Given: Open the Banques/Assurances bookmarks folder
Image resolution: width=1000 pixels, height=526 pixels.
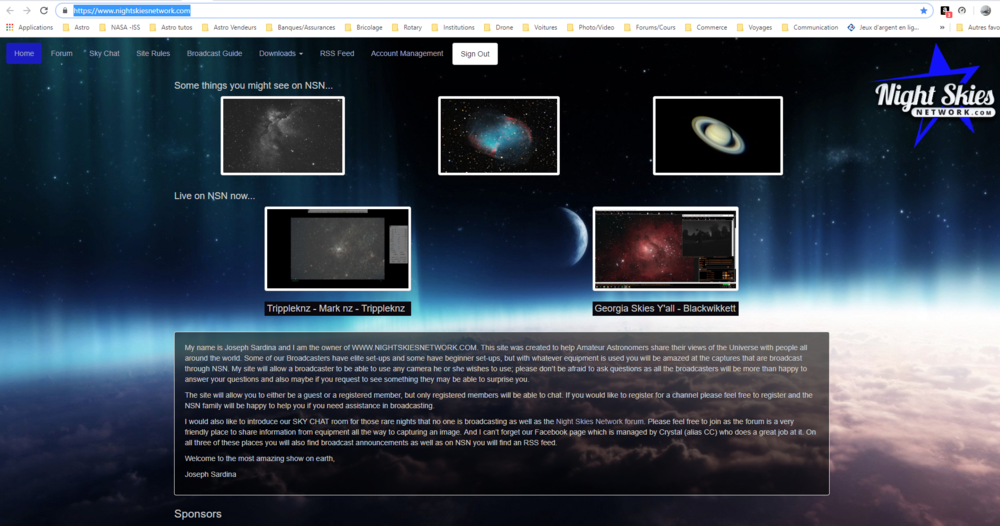Looking at the screenshot, I should pyautogui.click(x=300, y=27).
